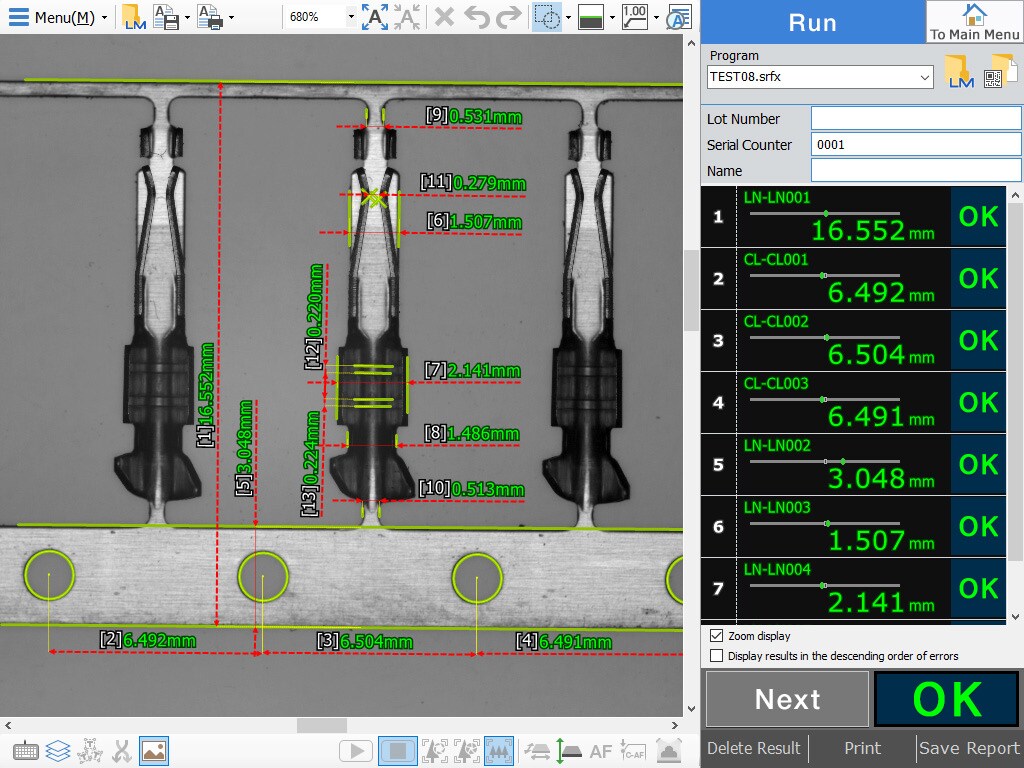
Task: Click the save report file icon
Action: [165, 17]
